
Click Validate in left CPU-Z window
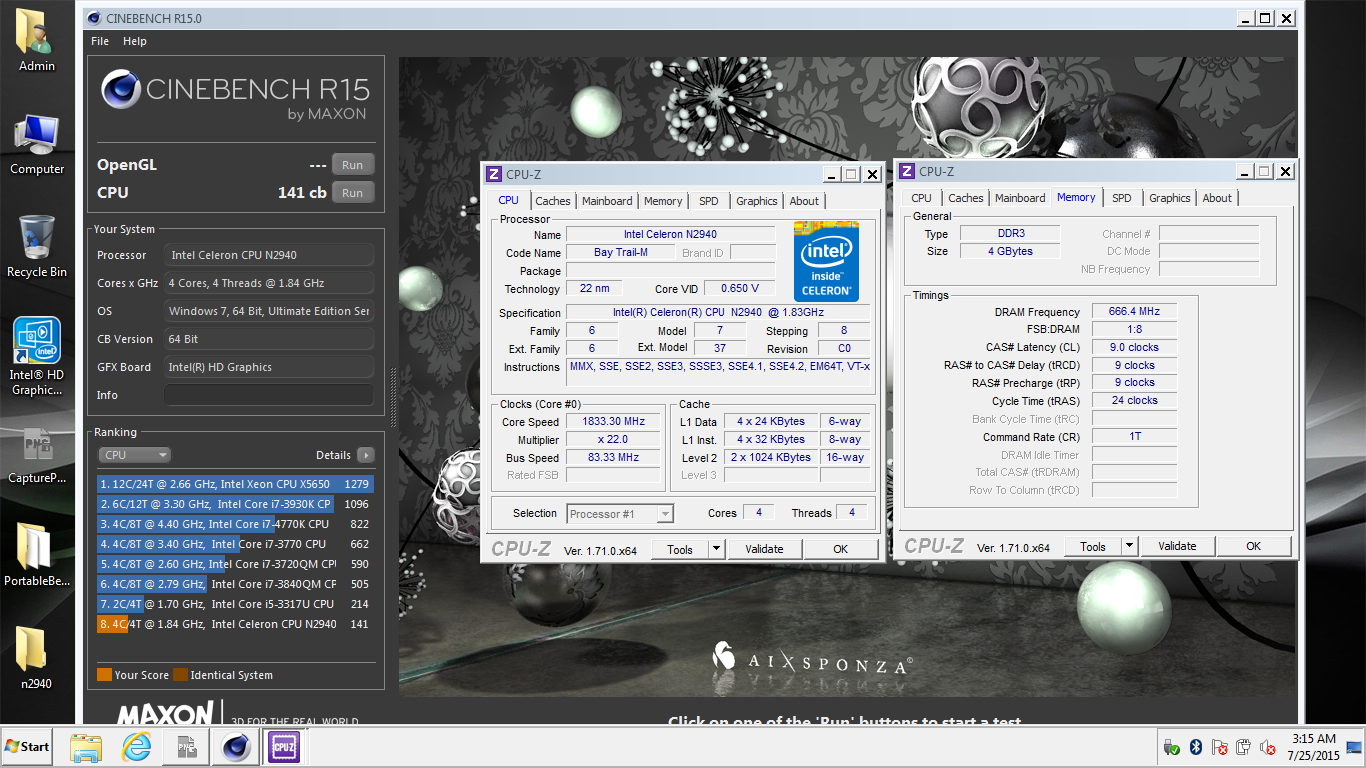764,549
